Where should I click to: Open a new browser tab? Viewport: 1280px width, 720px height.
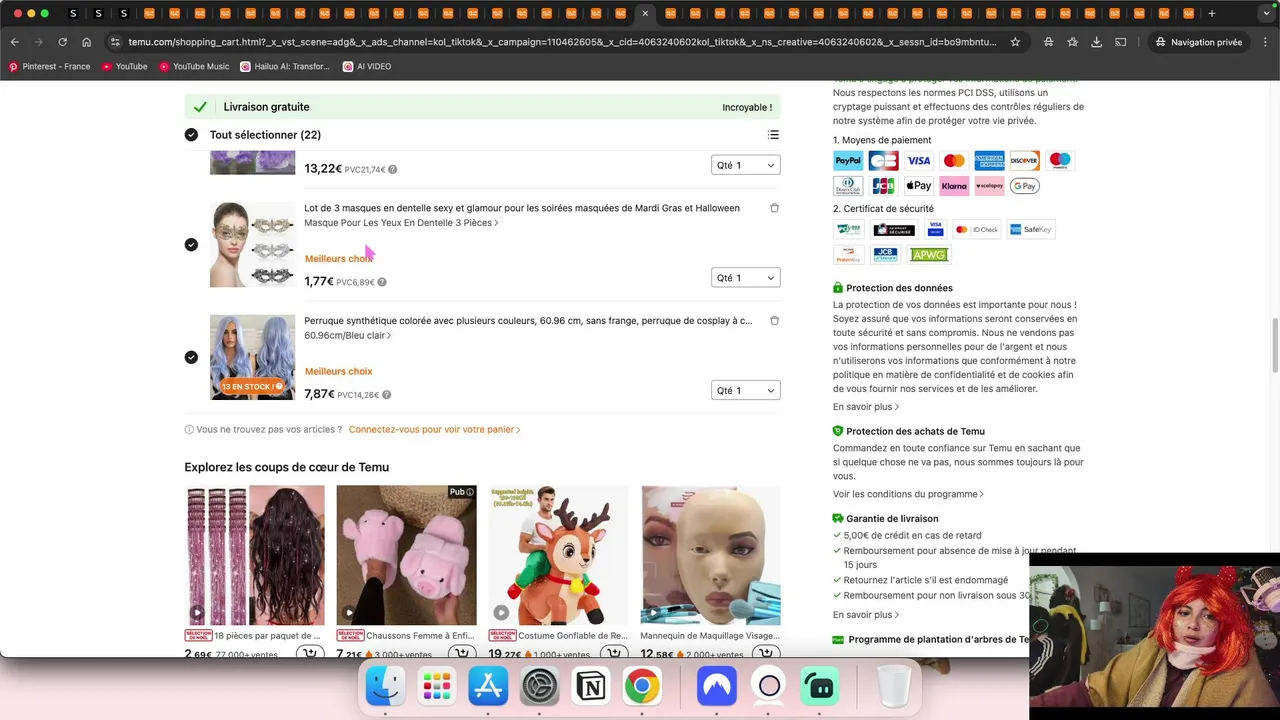[1211, 13]
